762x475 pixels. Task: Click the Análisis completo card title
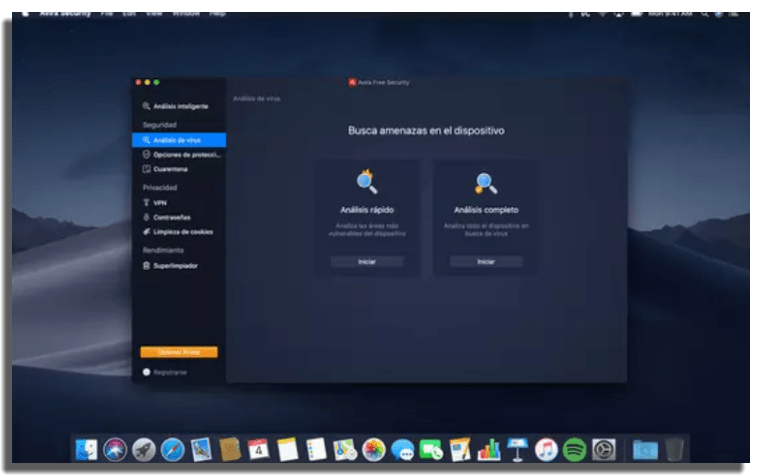[486, 210]
